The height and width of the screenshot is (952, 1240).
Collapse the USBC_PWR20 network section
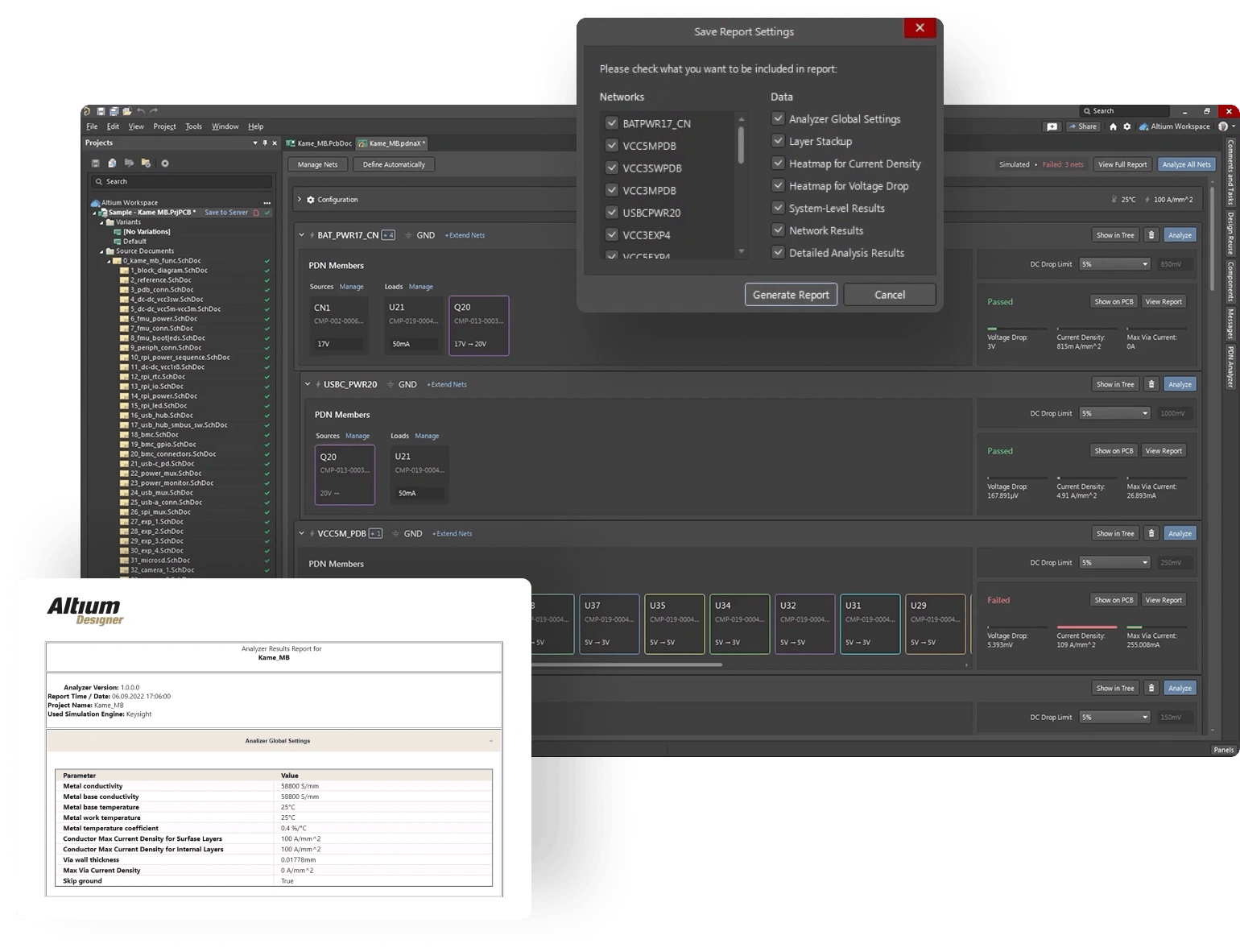[308, 384]
